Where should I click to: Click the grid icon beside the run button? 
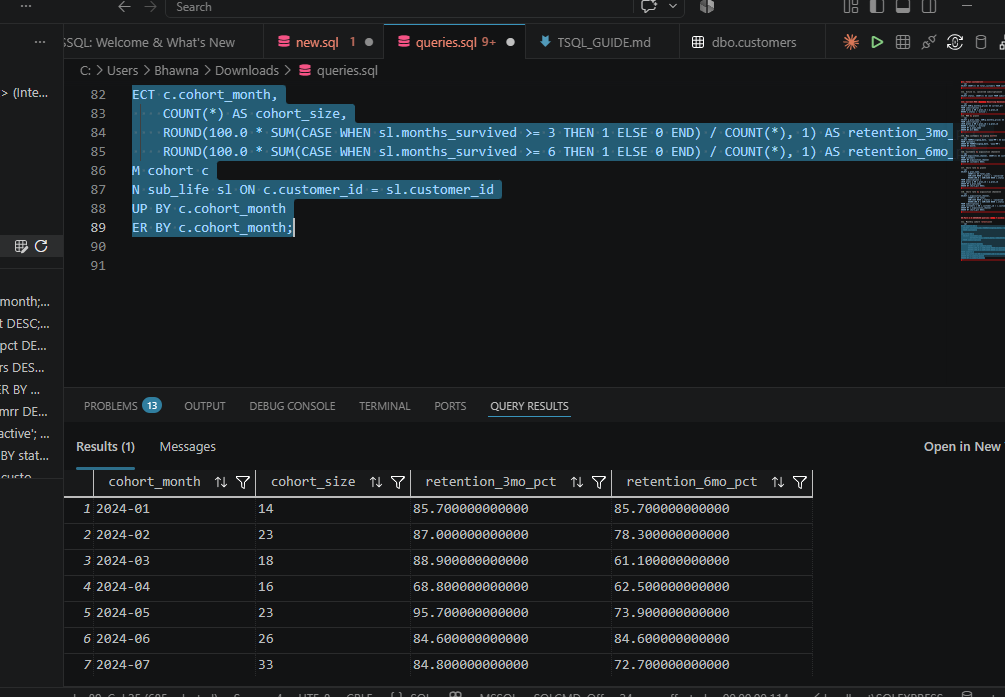902,42
